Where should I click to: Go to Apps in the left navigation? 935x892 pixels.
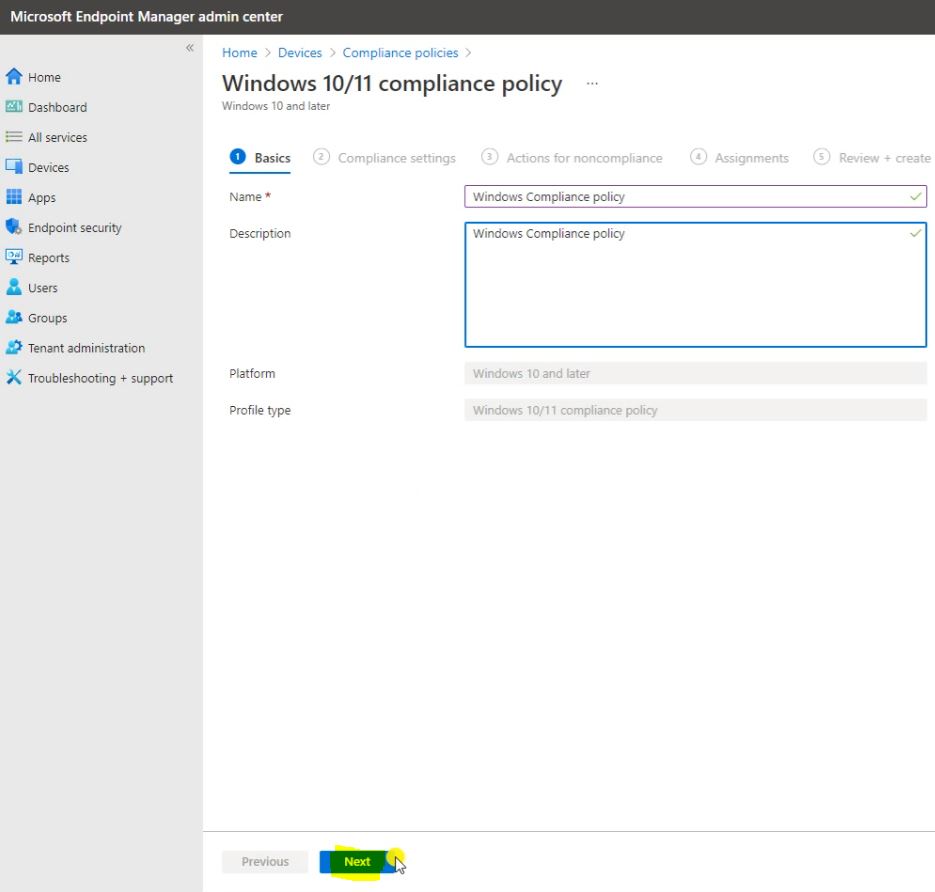(42, 197)
